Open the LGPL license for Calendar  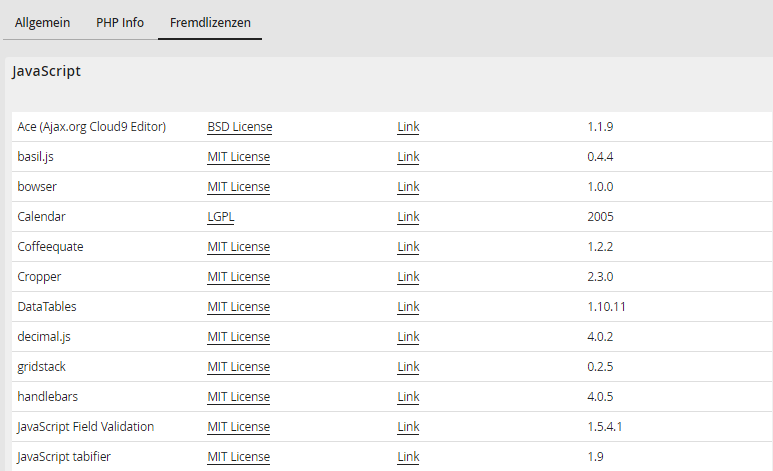tap(221, 217)
